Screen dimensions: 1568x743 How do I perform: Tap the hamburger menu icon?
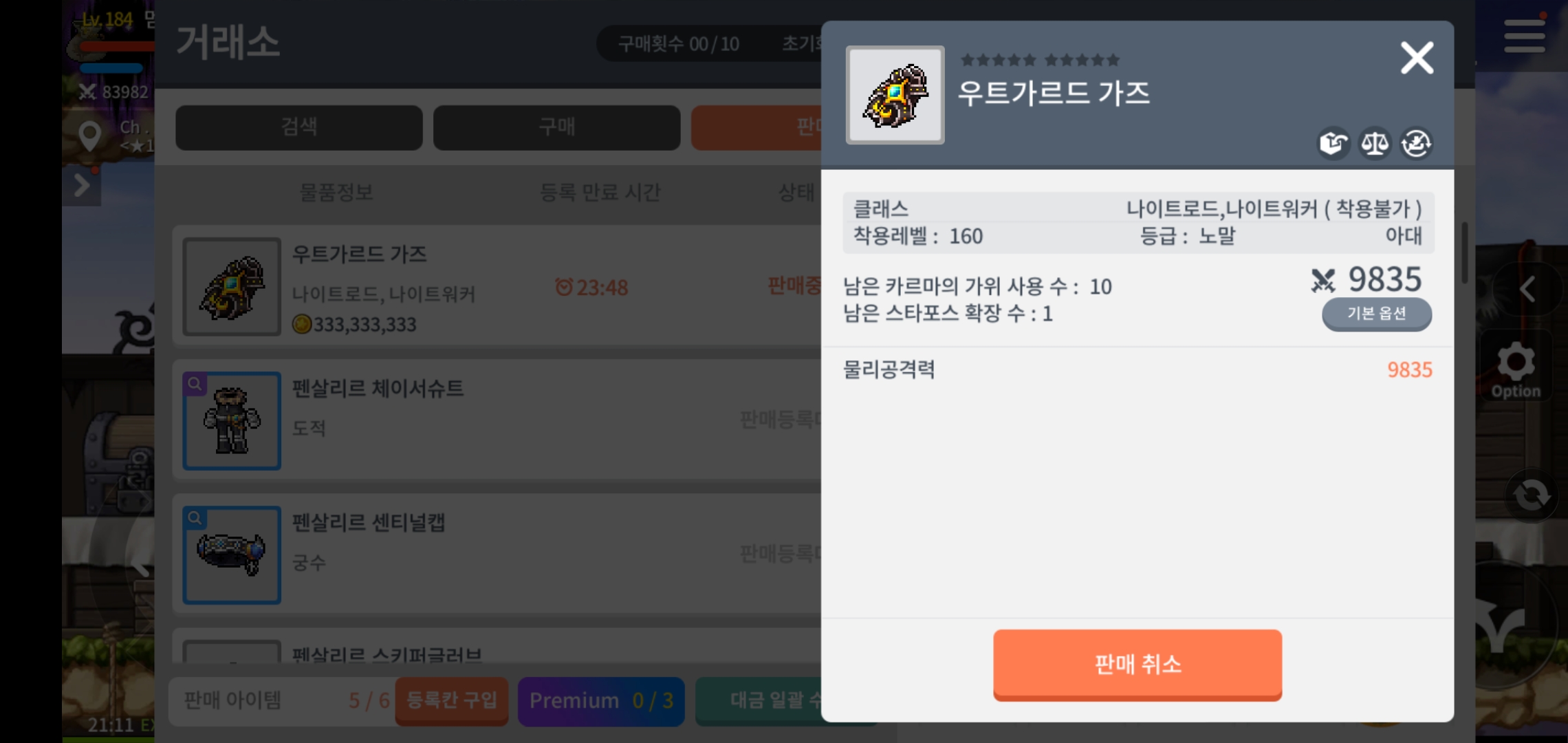(x=1525, y=36)
